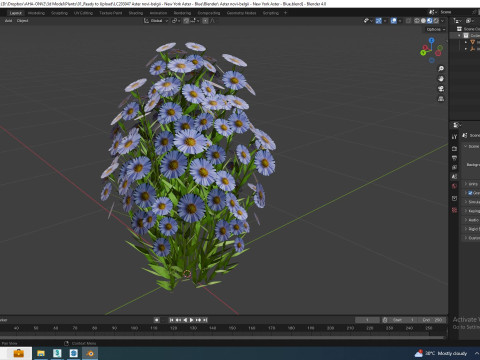Switch to rendered viewport shading
Screen dimensions: 480x360
[x=436, y=21]
